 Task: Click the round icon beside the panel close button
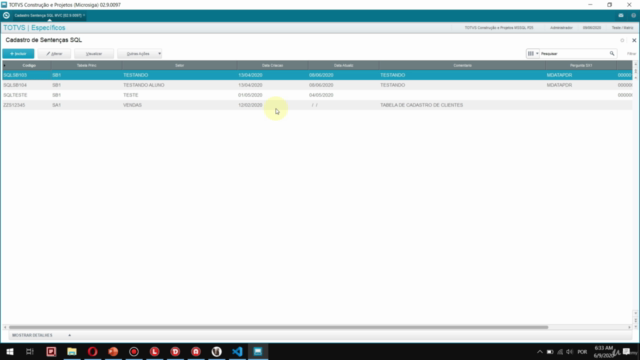click(622, 40)
